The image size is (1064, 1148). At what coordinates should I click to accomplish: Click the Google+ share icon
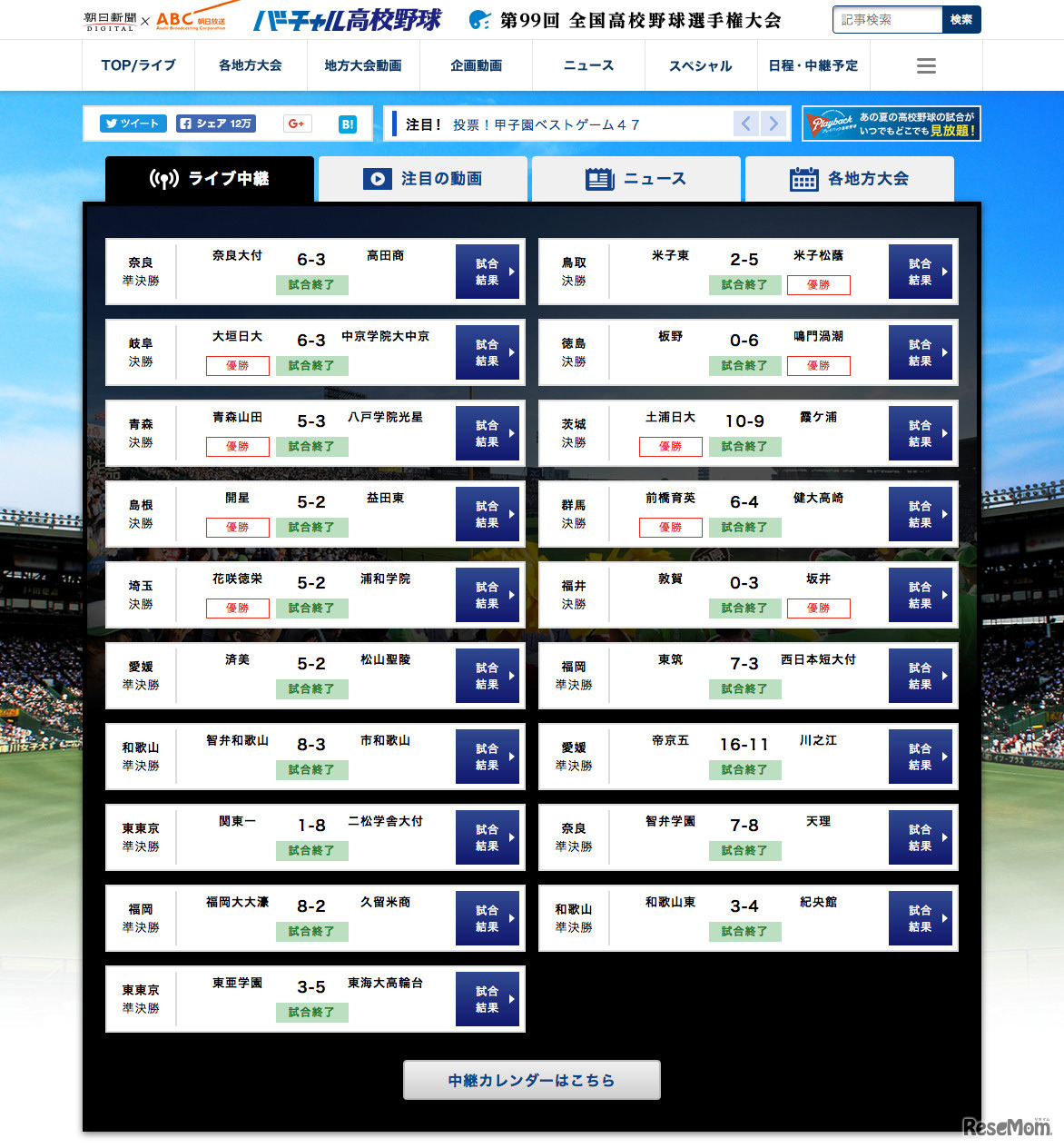click(x=298, y=124)
